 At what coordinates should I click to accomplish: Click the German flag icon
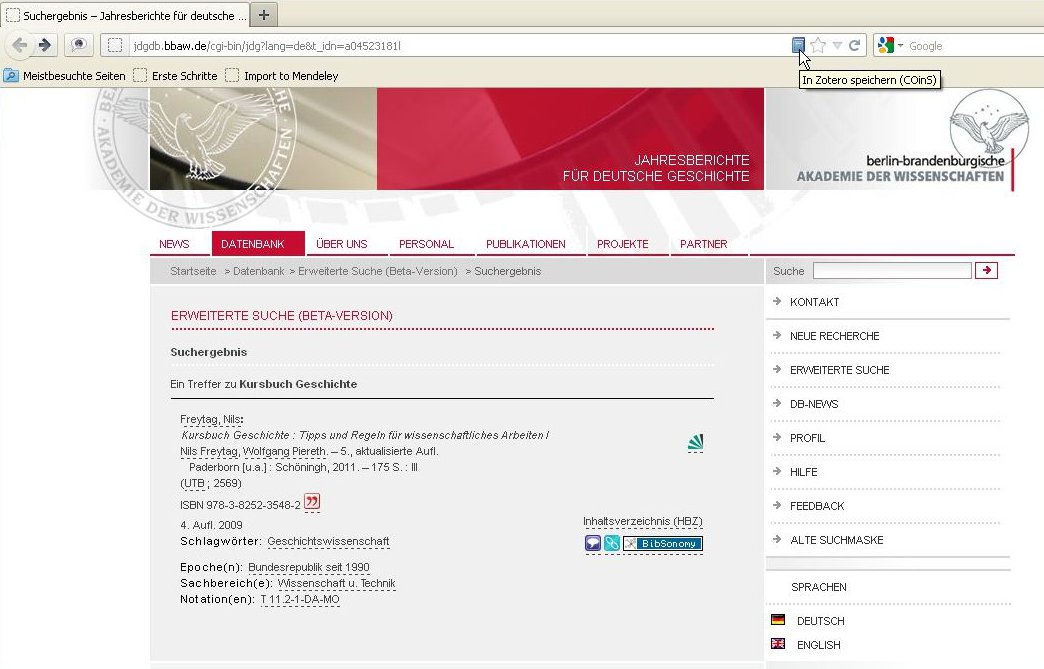(778, 620)
